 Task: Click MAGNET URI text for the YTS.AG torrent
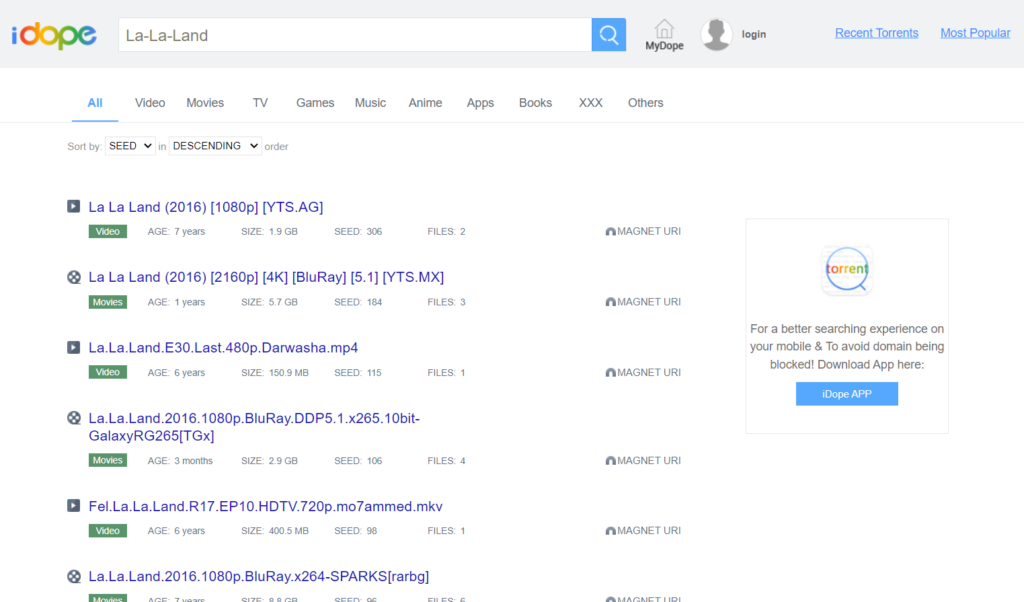click(x=649, y=231)
